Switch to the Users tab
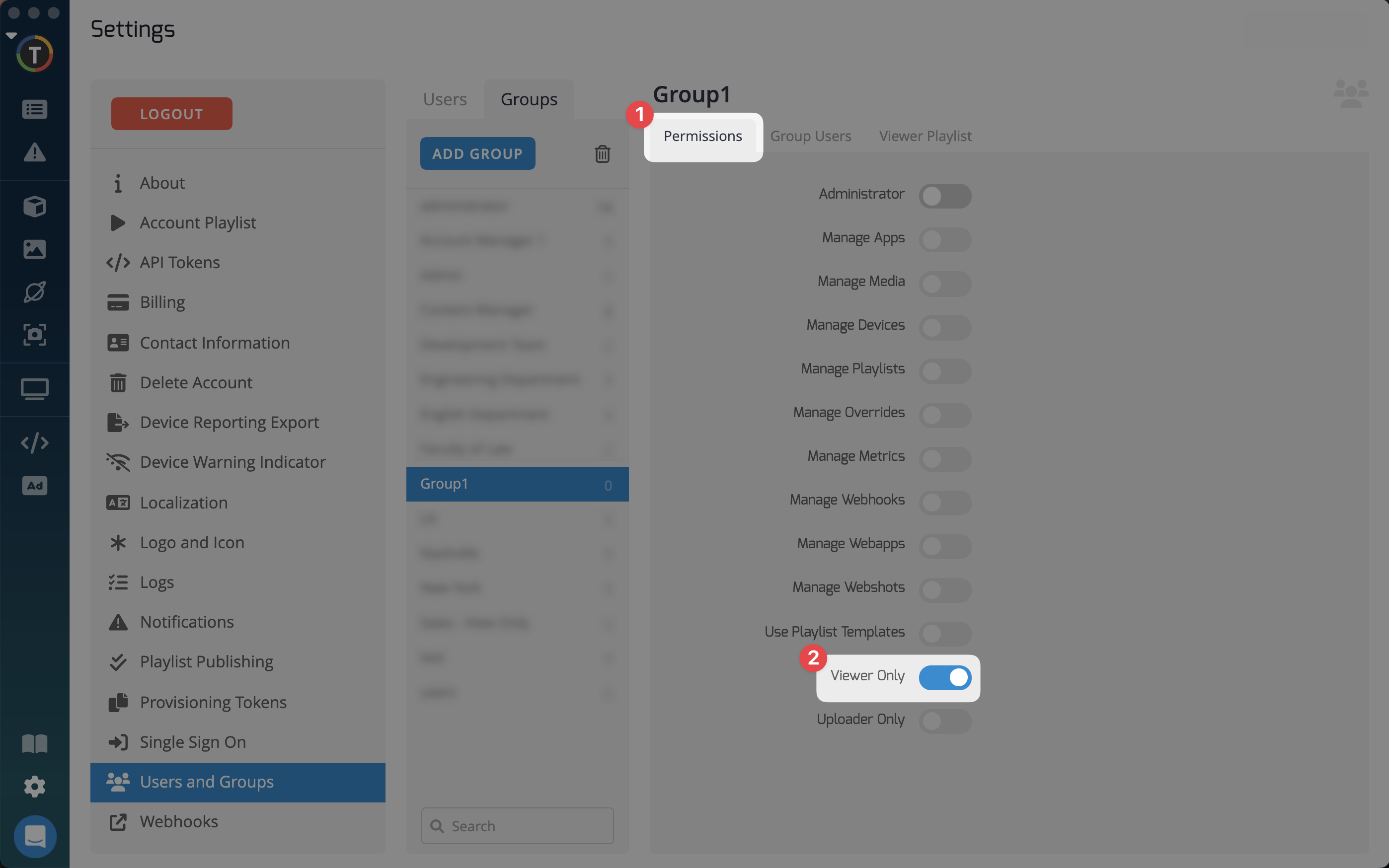Screen dimensions: 1389x868 click(x=445, y=99)
